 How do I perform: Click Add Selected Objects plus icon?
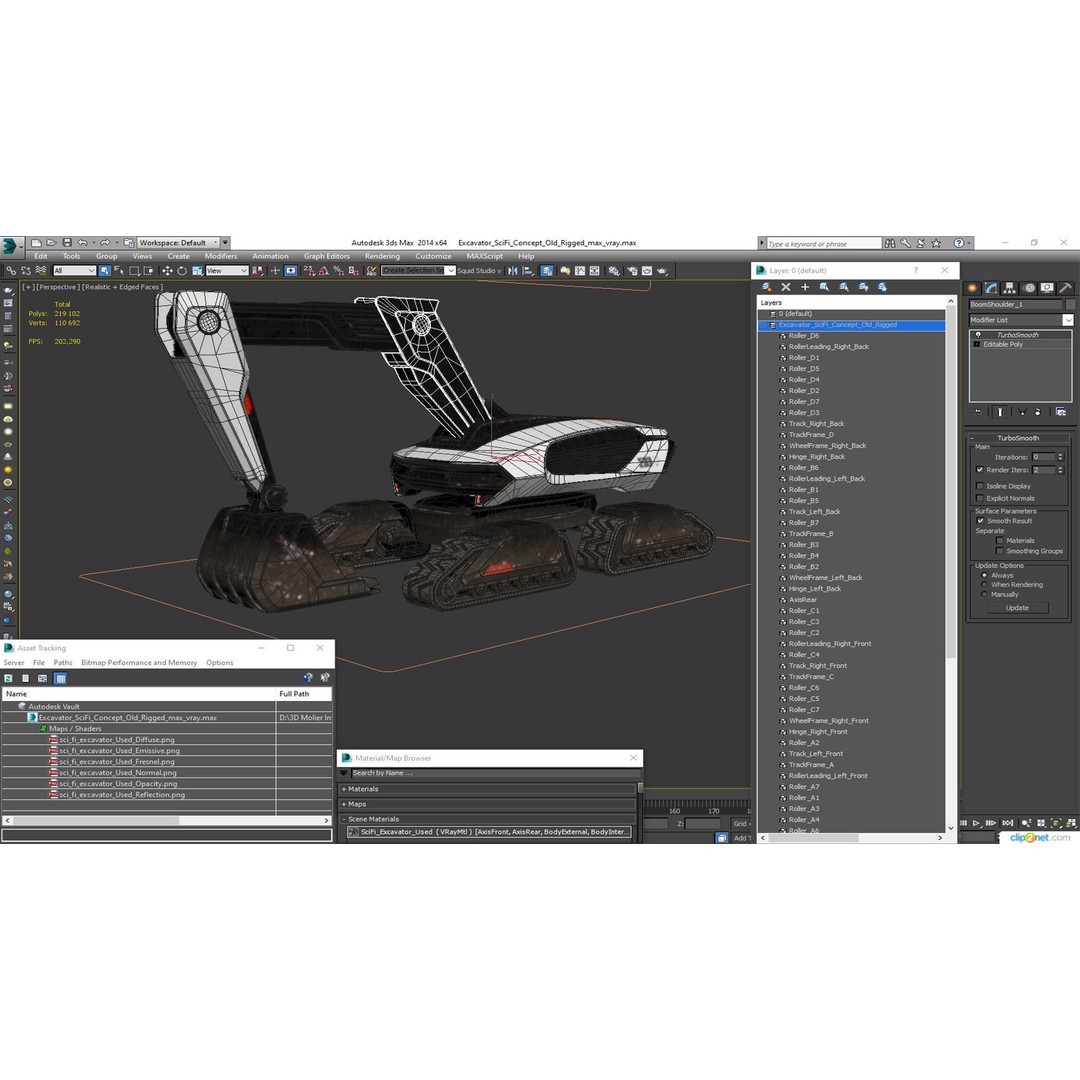(804, 287)
